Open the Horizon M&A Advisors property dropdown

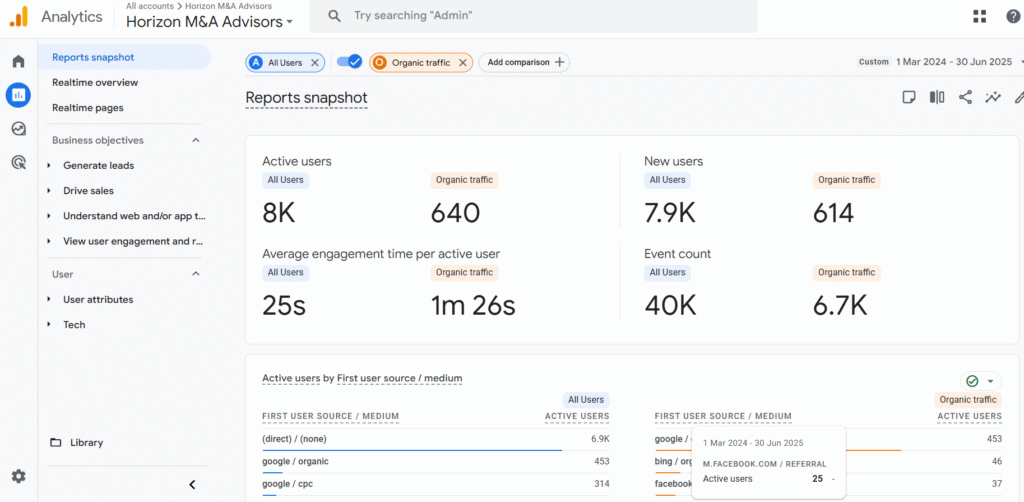[x=210, y=21]
